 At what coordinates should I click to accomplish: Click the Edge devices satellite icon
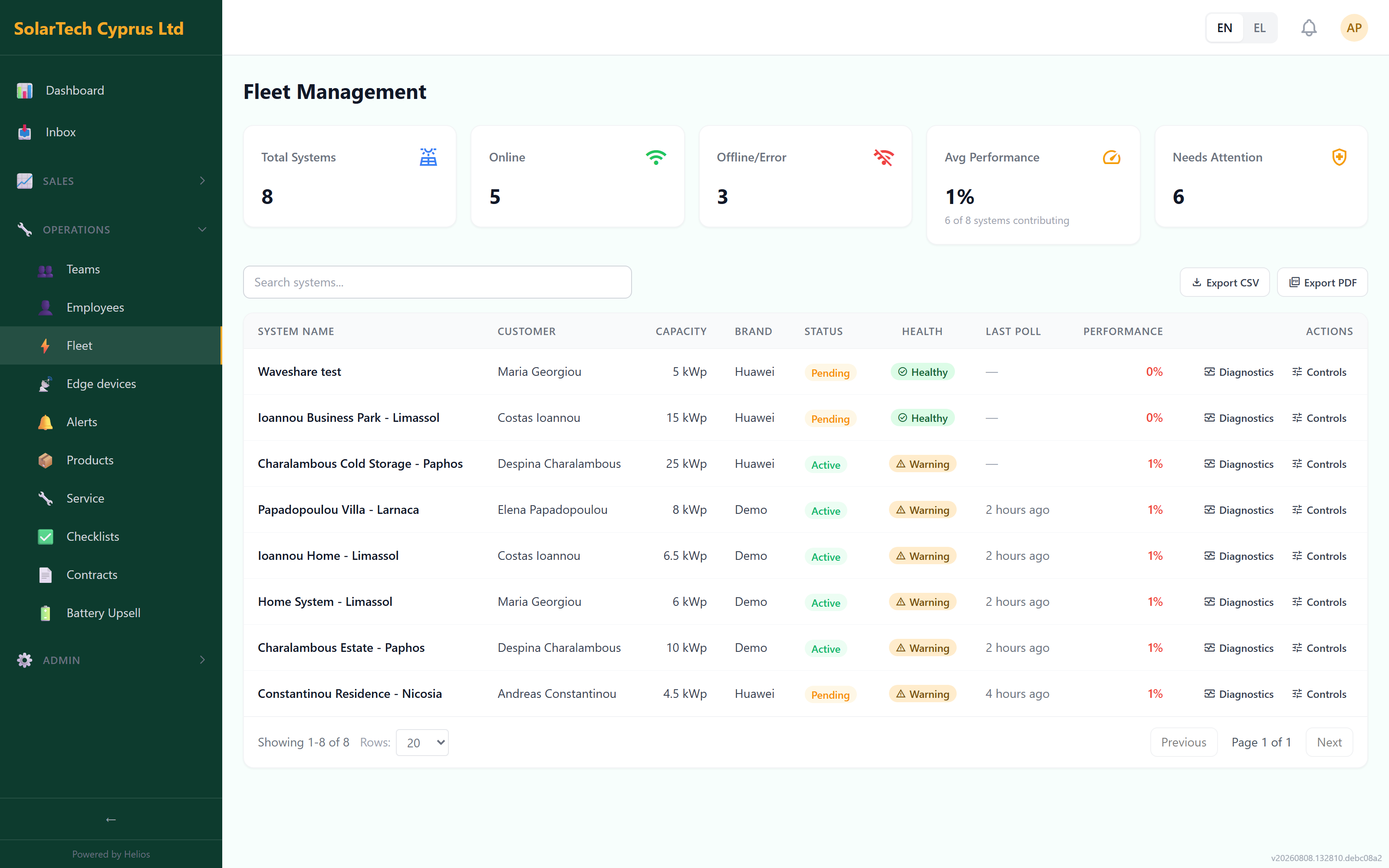pos(45,384)
